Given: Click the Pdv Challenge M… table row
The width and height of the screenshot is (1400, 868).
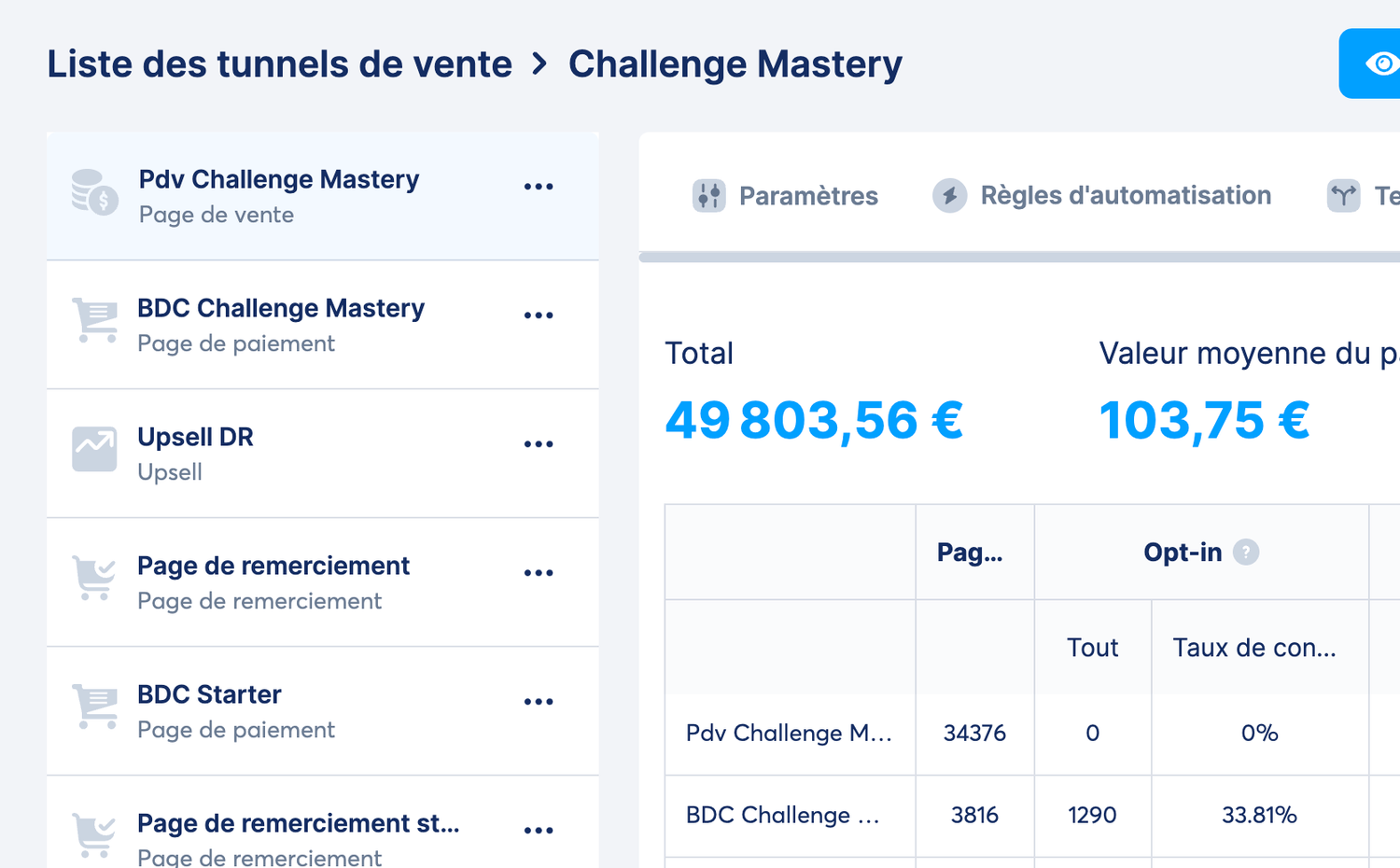Looking at the screenshot, I should coord(789,734).
